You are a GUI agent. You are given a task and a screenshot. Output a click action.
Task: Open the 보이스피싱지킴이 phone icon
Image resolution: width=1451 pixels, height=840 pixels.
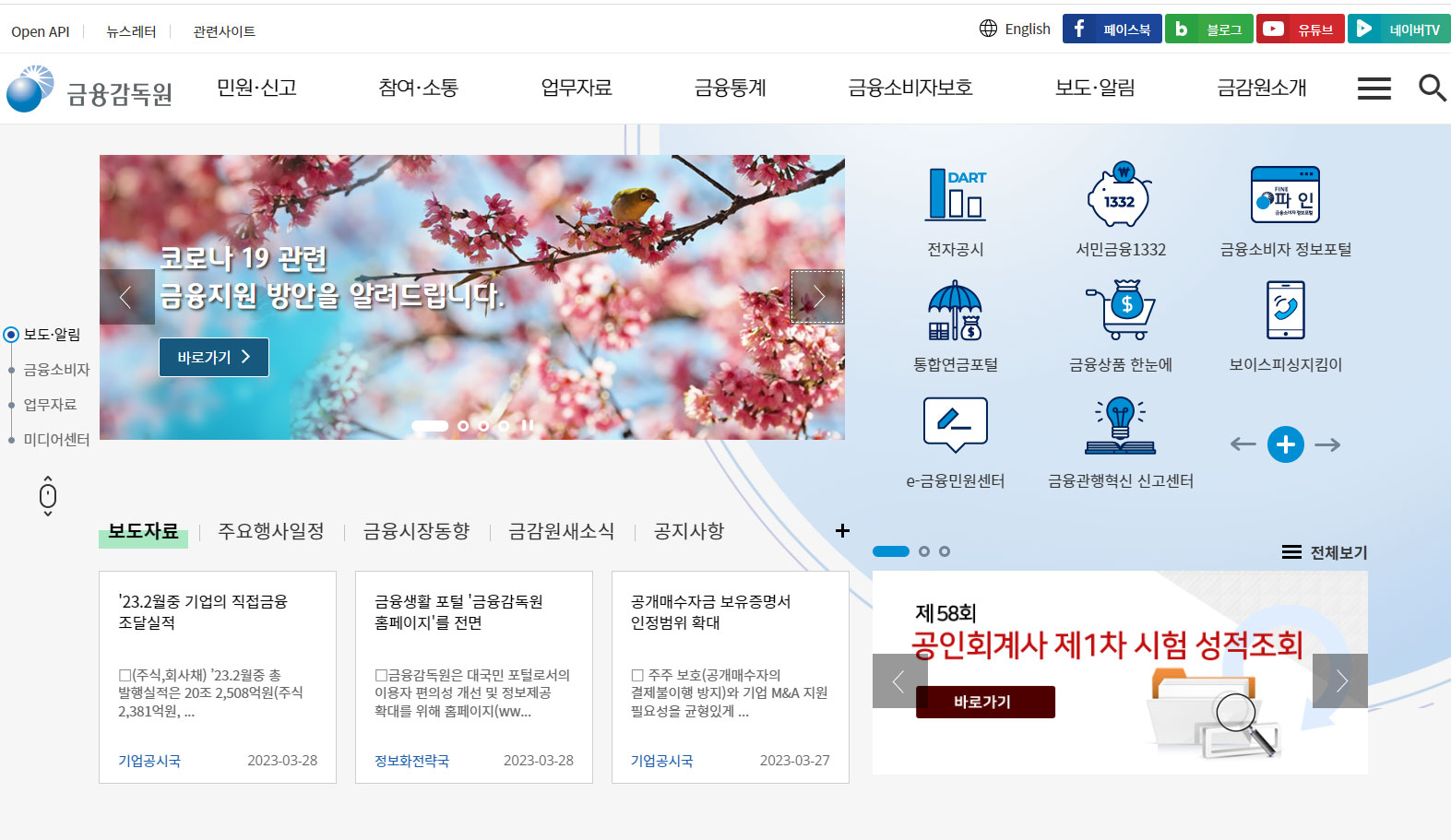pyautogui.click(x=1285, y=311)
